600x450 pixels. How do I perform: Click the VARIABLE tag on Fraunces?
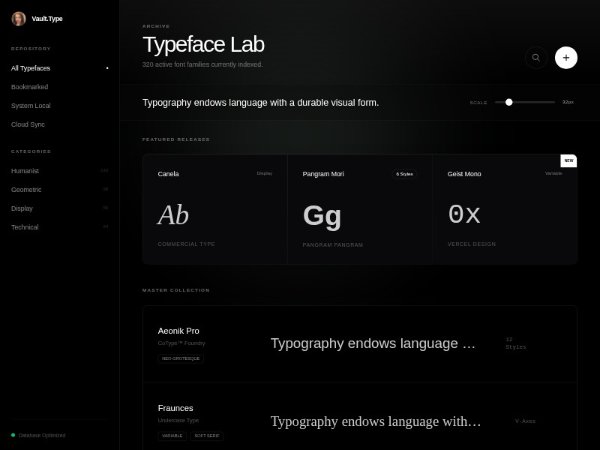pos(172,436)
